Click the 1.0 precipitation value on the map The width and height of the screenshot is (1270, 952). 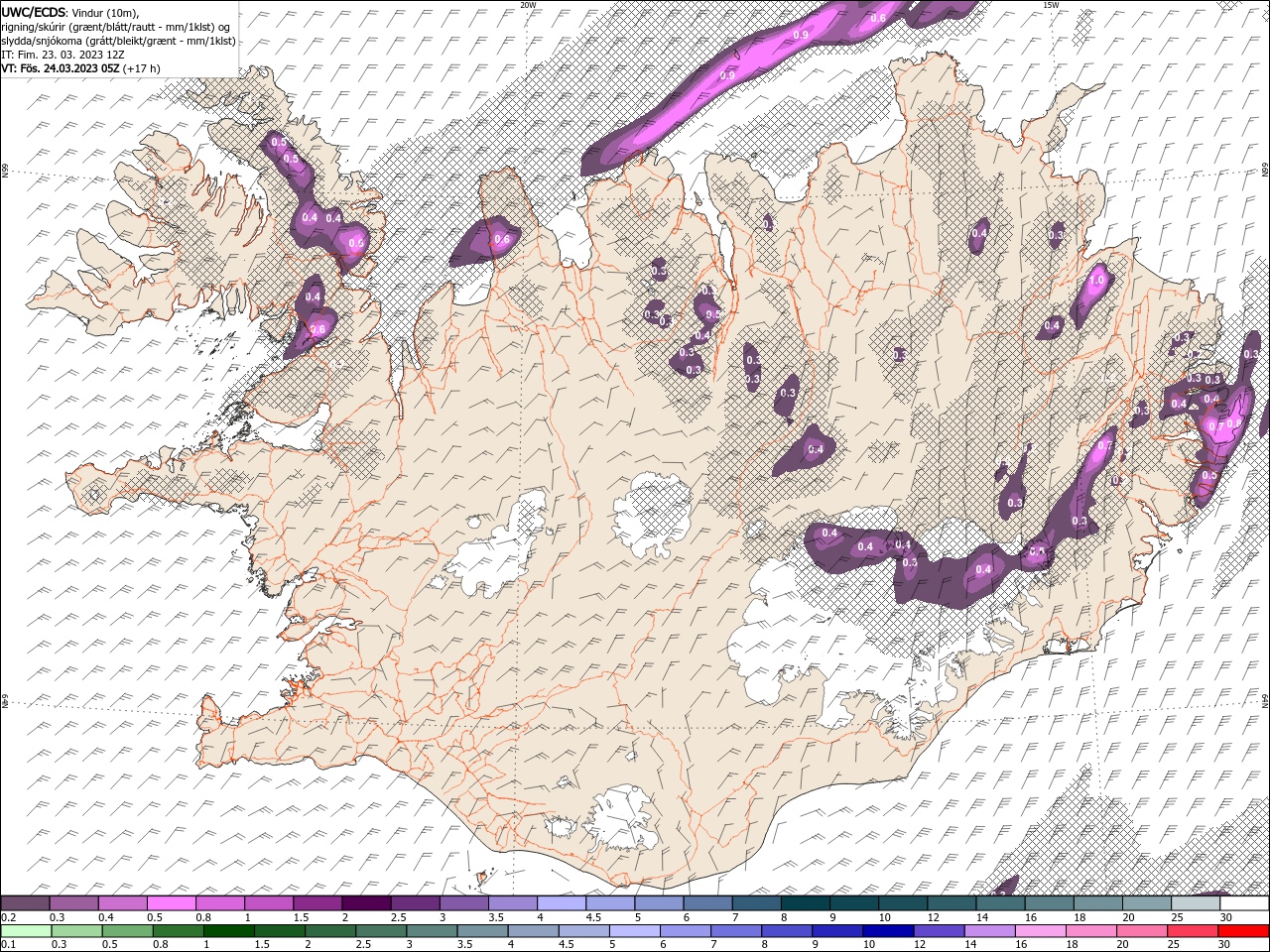tap(1096, 281)
